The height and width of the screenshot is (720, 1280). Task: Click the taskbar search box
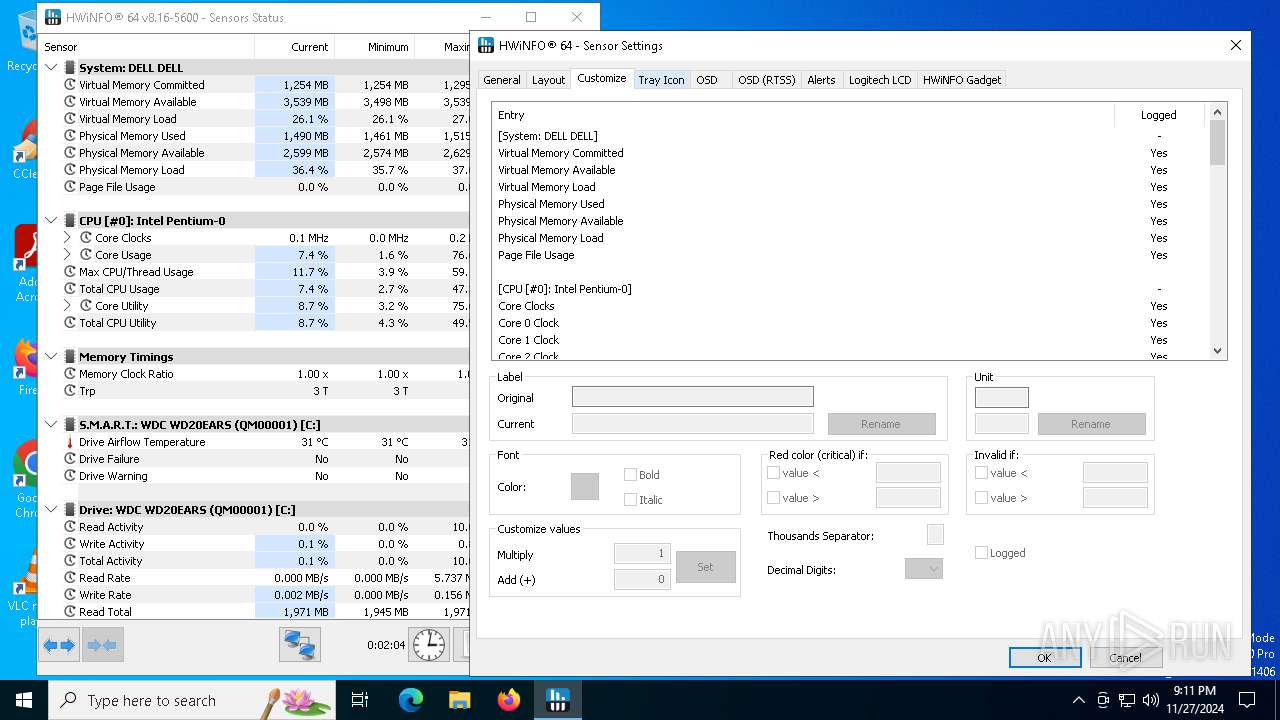click(192, 700)
